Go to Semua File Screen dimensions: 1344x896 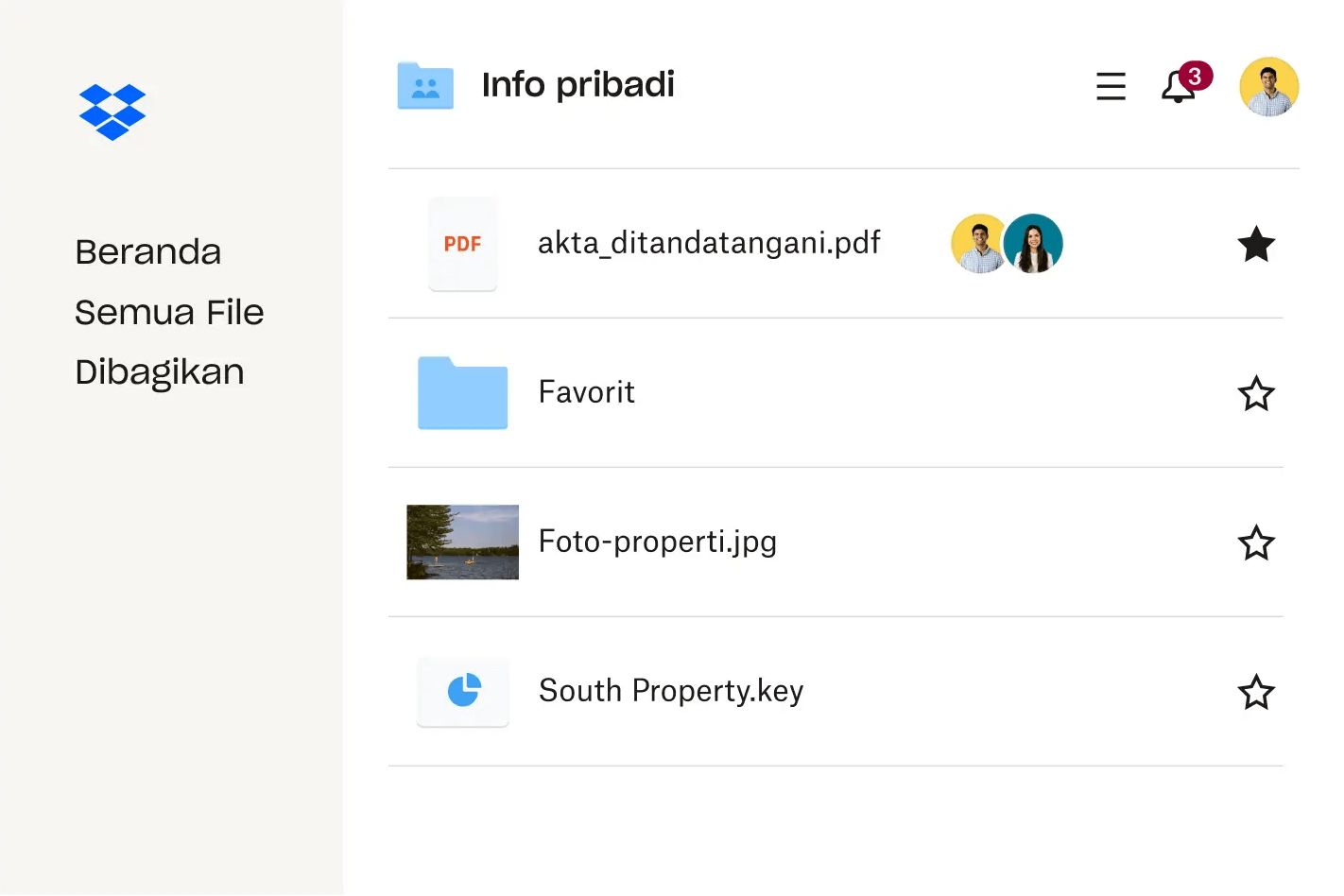168,312
